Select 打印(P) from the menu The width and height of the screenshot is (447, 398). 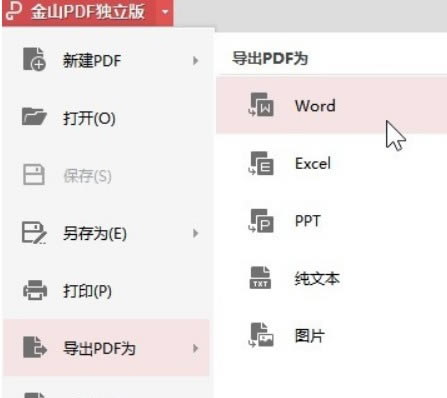(106, 291)
